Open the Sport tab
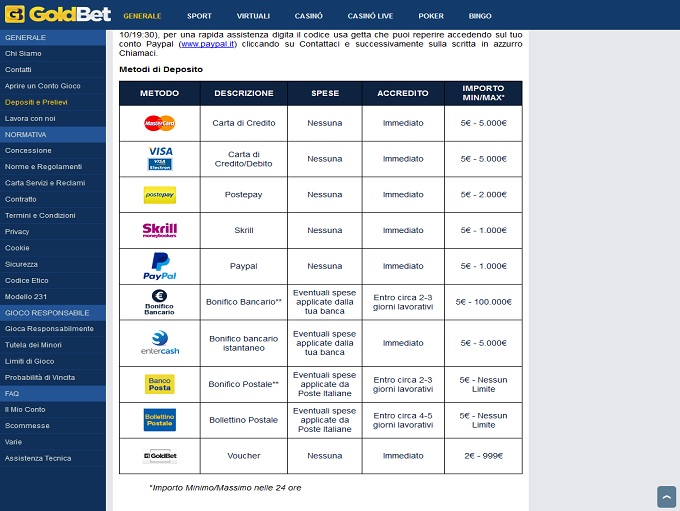680x511 pixels. [x=199, y=16]
